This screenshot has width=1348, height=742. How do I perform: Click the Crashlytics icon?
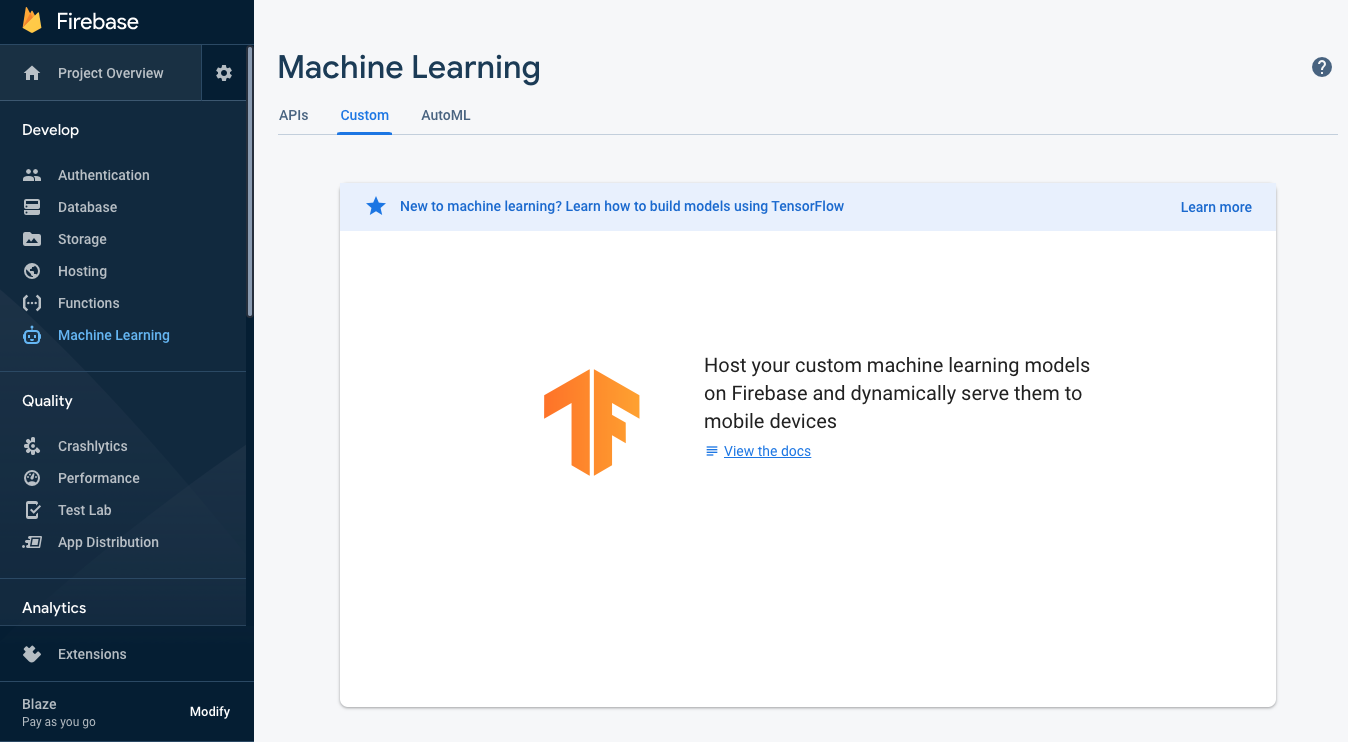click(x=32, y=446)
